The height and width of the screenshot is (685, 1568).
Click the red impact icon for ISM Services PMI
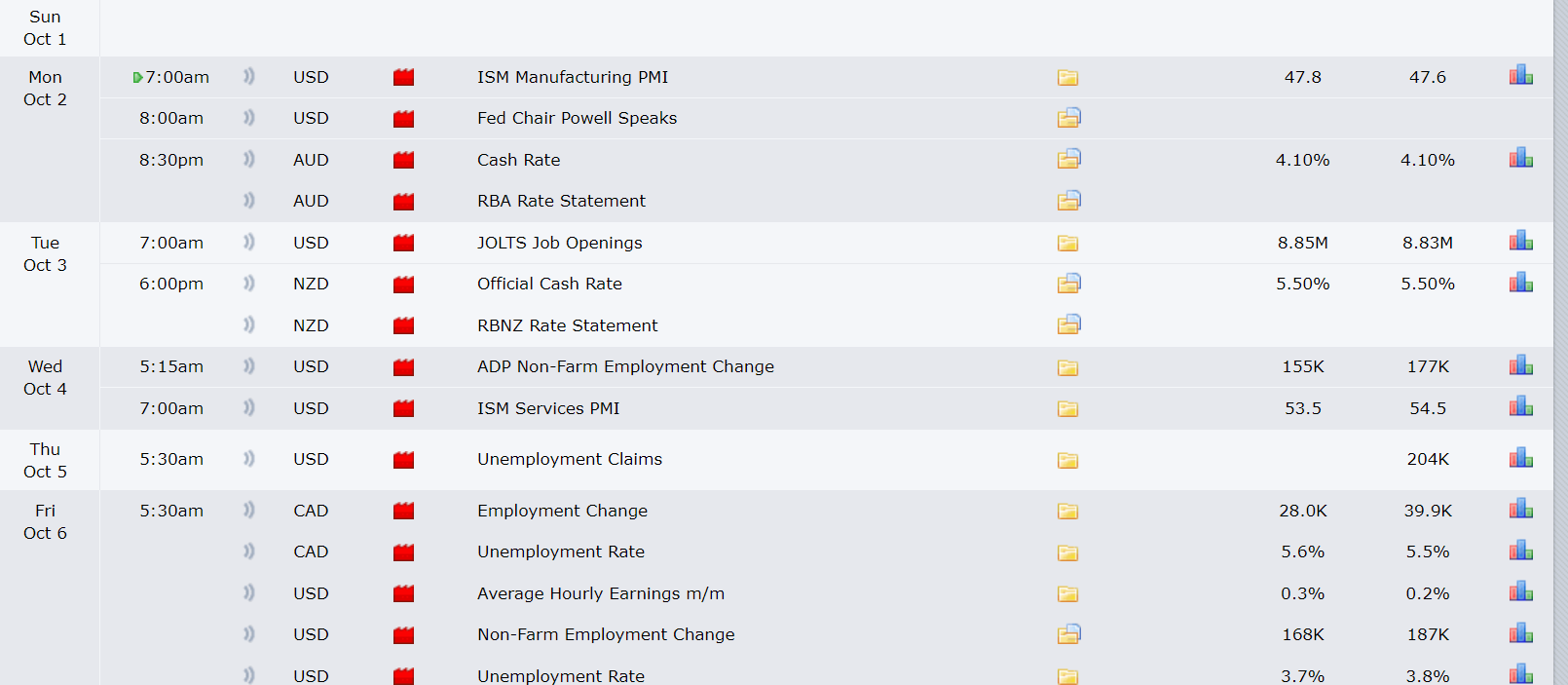[x=403, y=408]
